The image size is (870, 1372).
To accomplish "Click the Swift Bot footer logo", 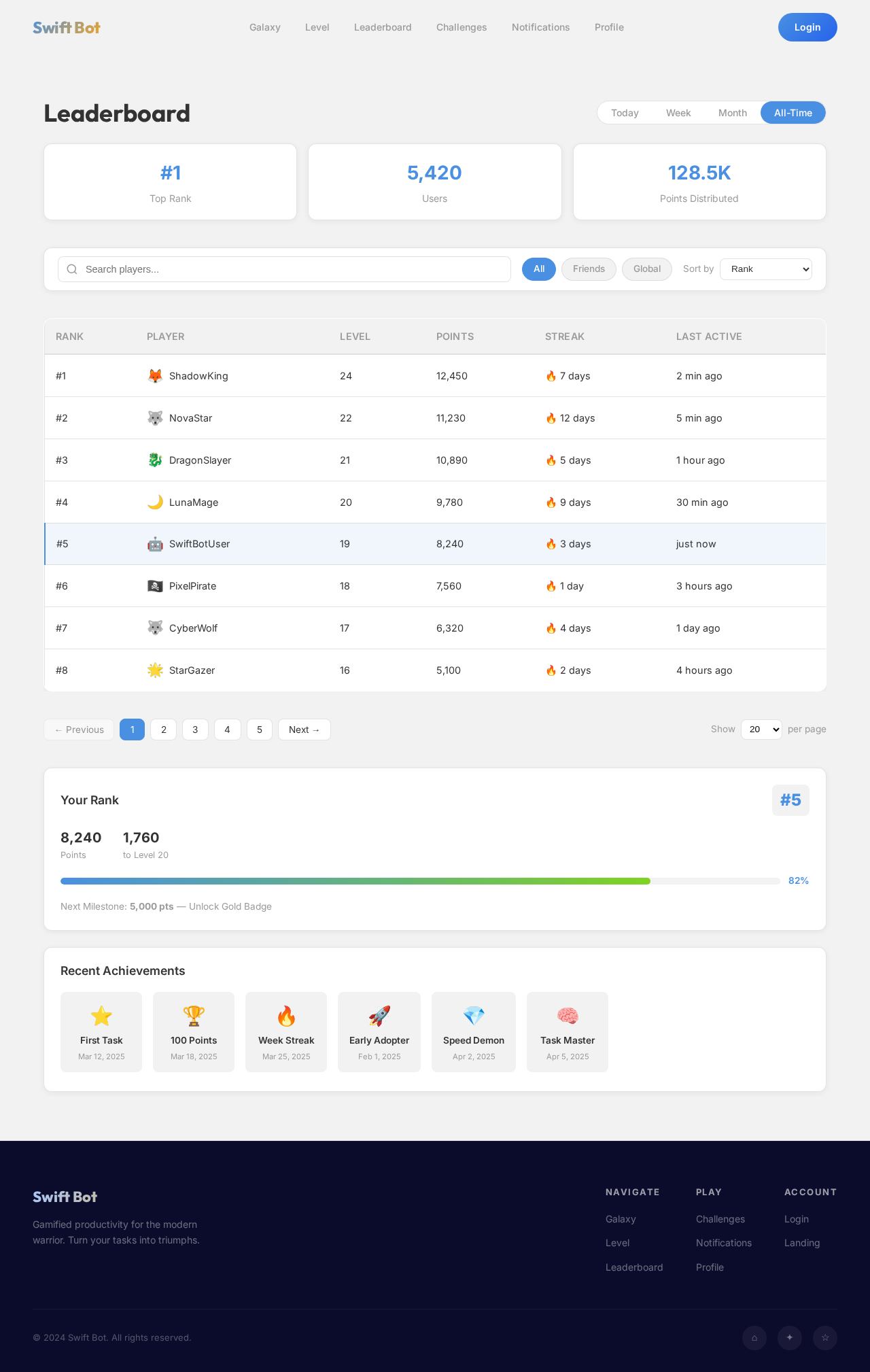I will point(65,1197).
